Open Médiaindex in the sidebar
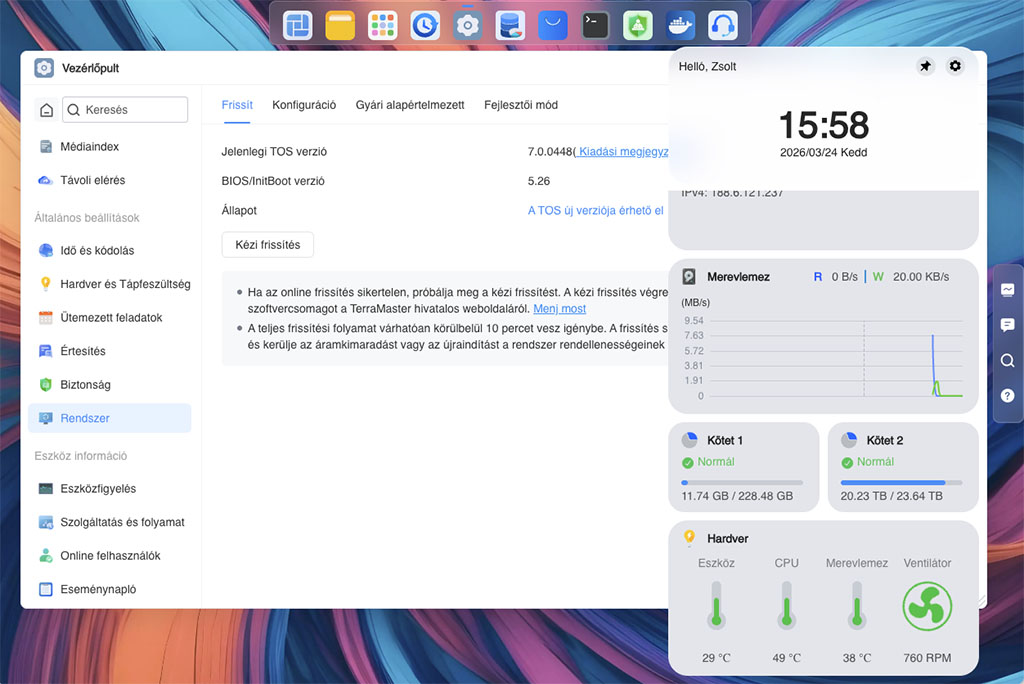 click(110, 146)
